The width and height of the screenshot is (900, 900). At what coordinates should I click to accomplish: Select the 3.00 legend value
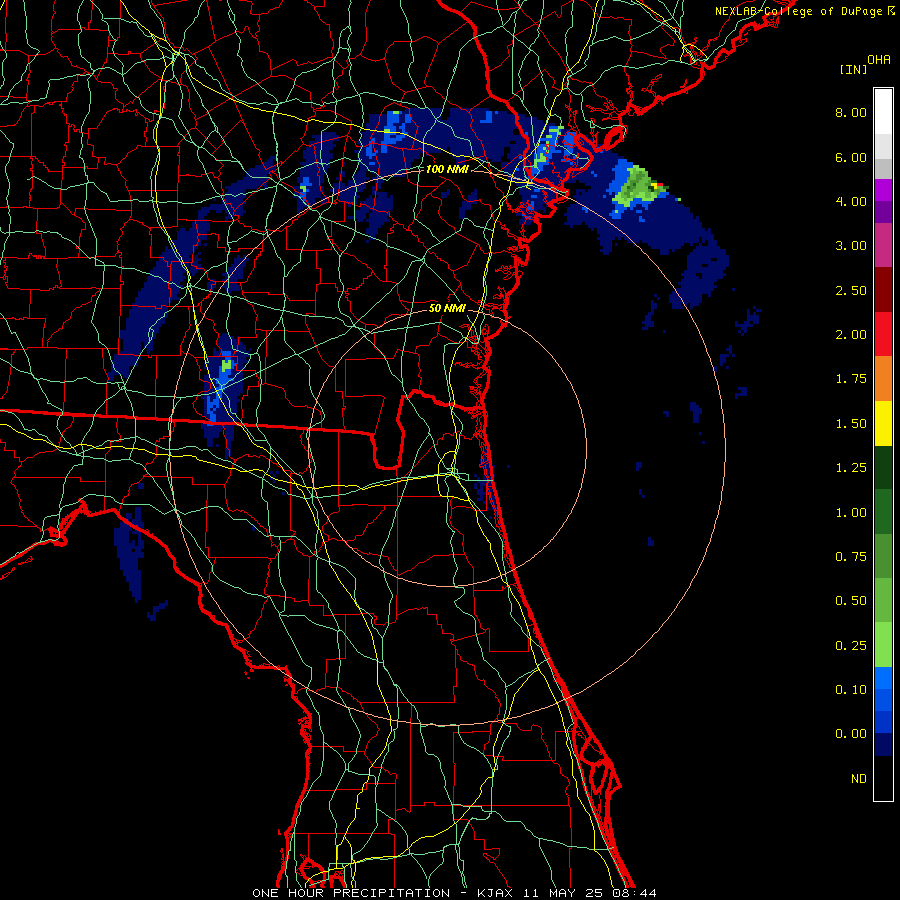click(x=851, y=246)
